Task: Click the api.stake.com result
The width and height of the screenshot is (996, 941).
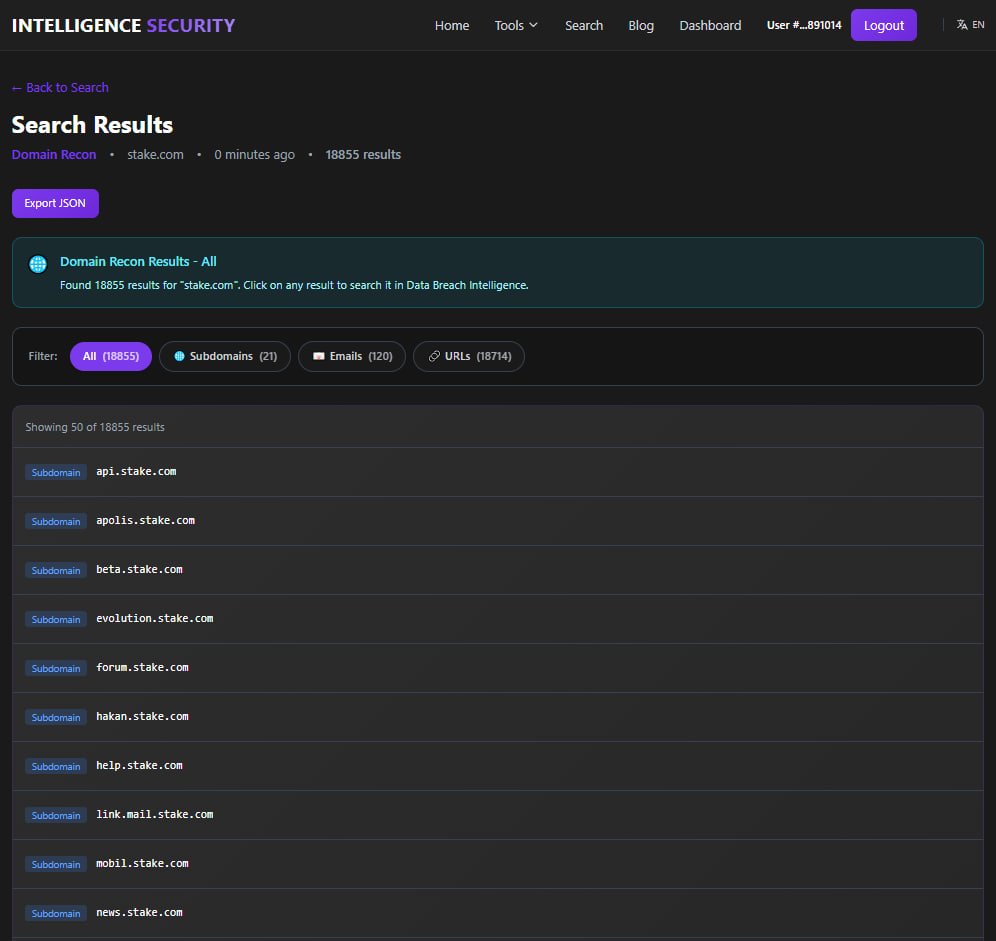Action: (x=497, y=472)
